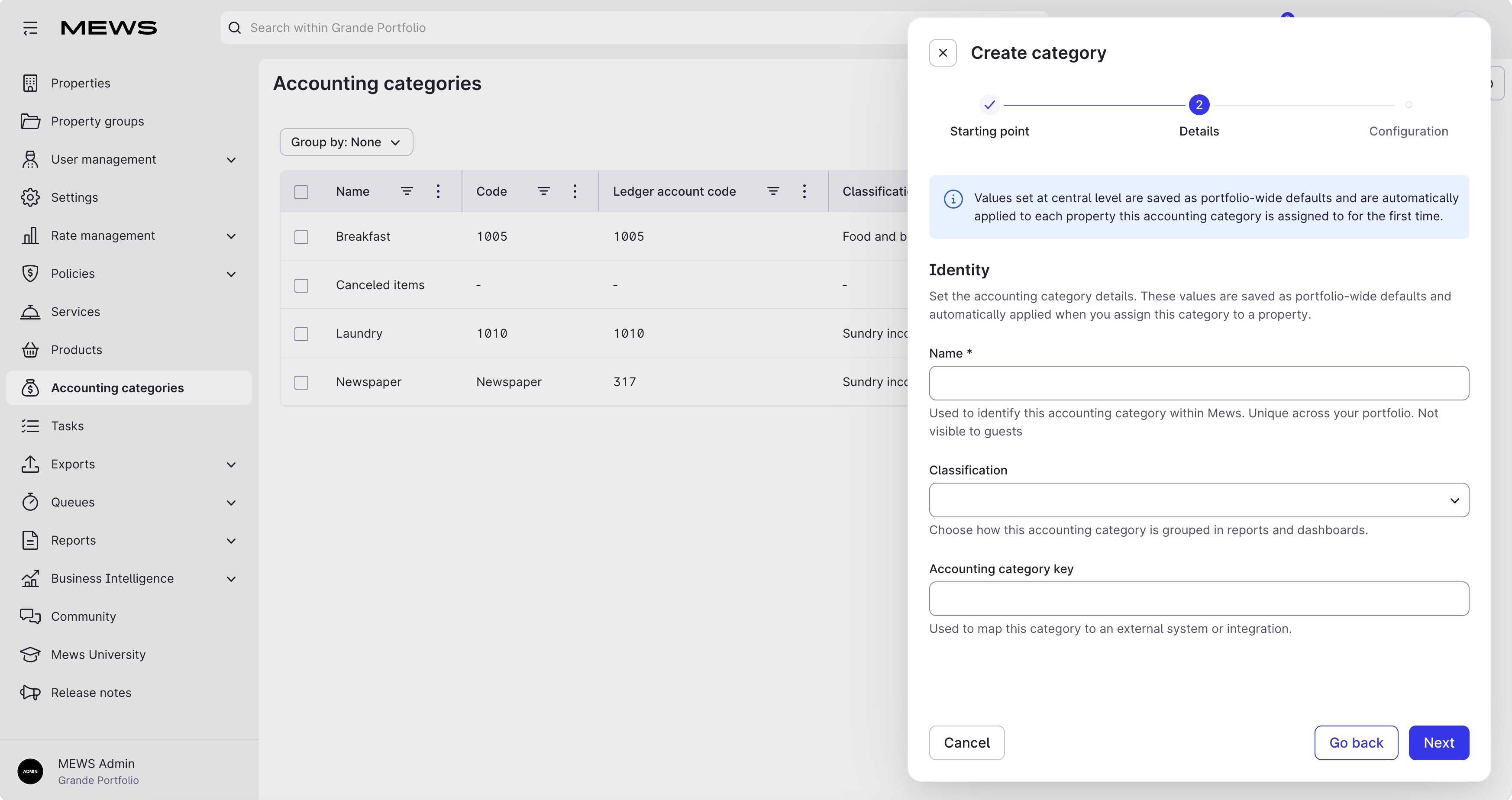Image resolution: width=1512 pixels, height=800 pixels.
Task: Open Ledger account code column options menu
Action: (804, 191)
